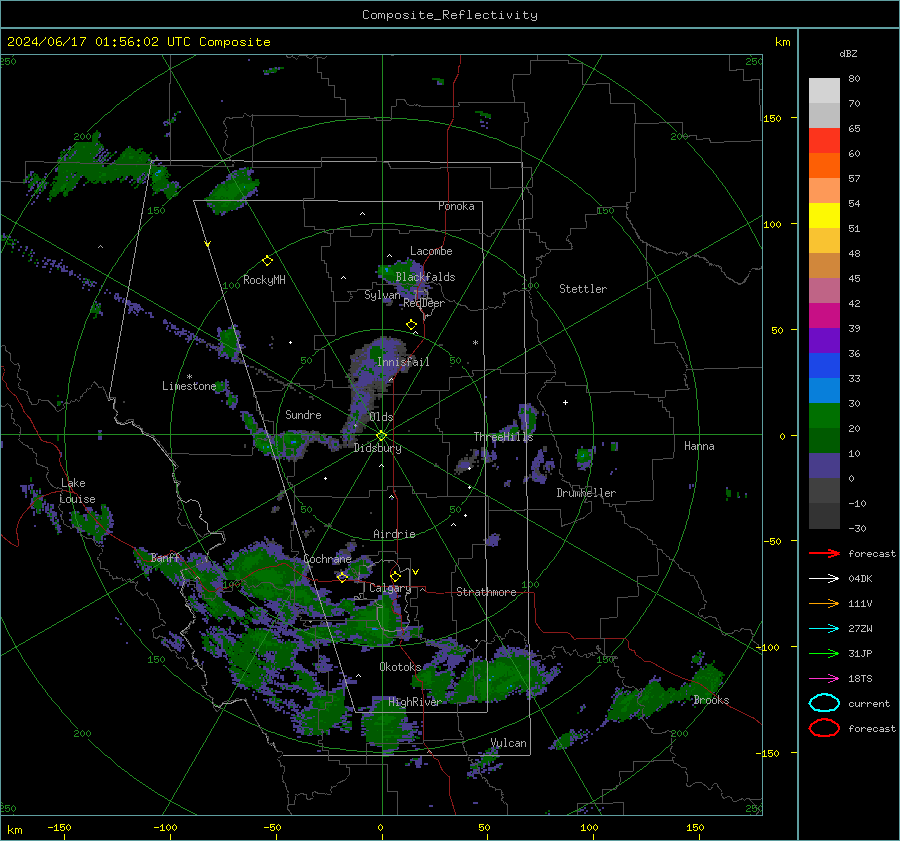Image resolution: width=900 pixels, height=841 pixels.
Task: Click the Sundre town label
Action: coord(303,415)
